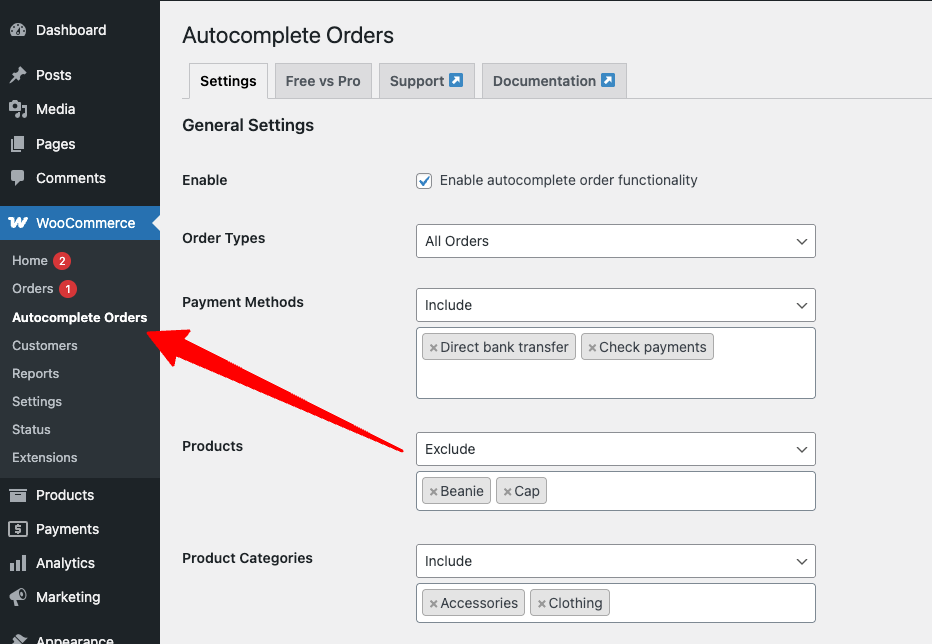This screenshot has height=644, width=932.
Task: Click the external link icon on Support tab
Action: tap(456, 80)
